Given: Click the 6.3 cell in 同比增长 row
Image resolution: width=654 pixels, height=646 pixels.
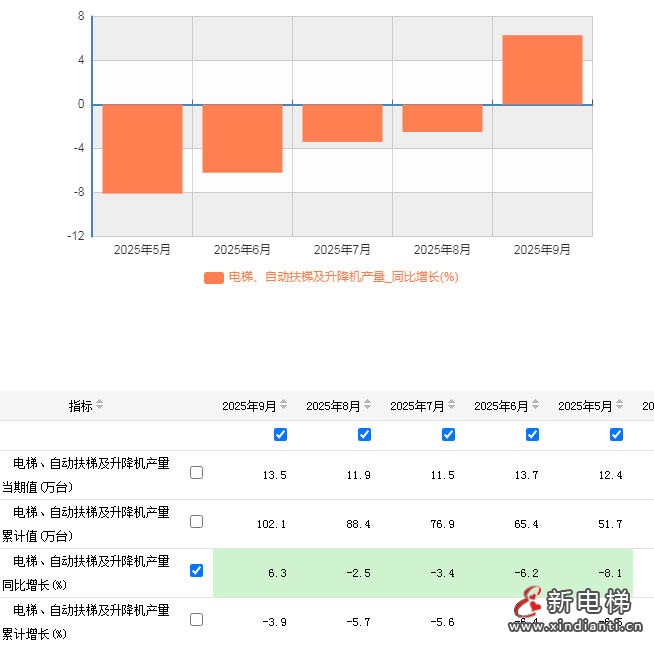Looking at the screenshot, I should (x=277, y=573).
